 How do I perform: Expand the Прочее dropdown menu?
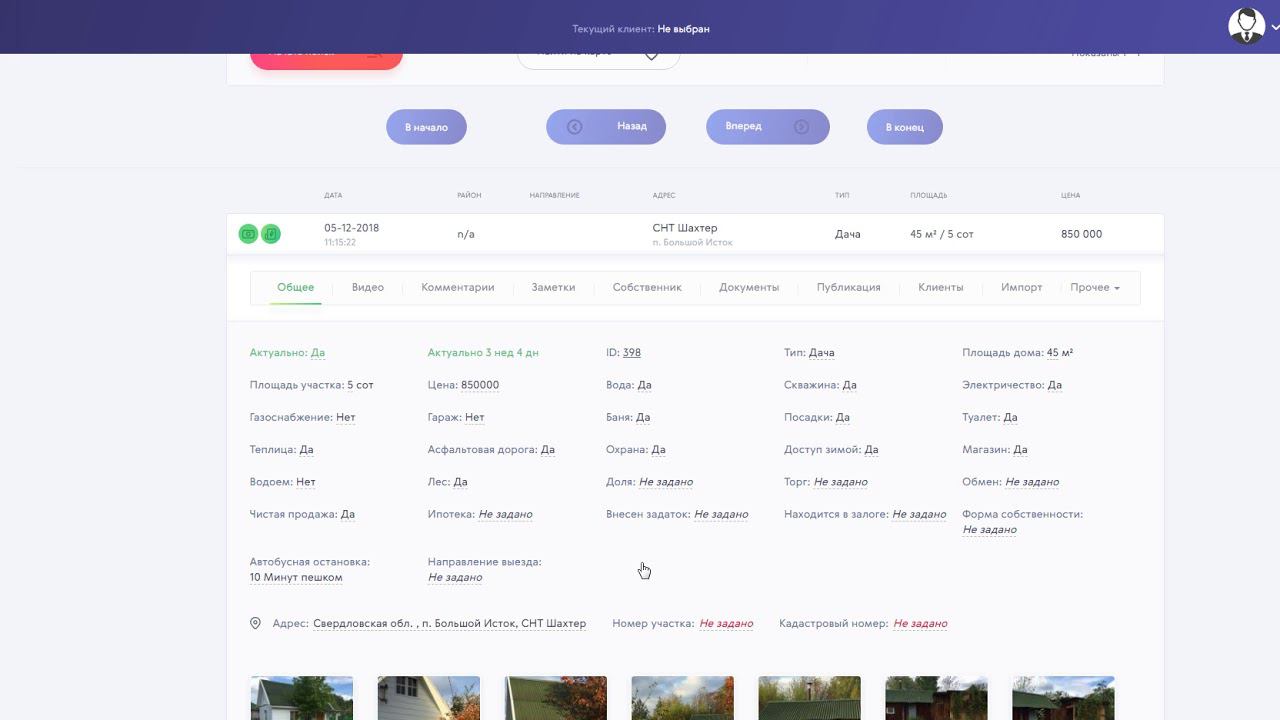(1095, 287)
